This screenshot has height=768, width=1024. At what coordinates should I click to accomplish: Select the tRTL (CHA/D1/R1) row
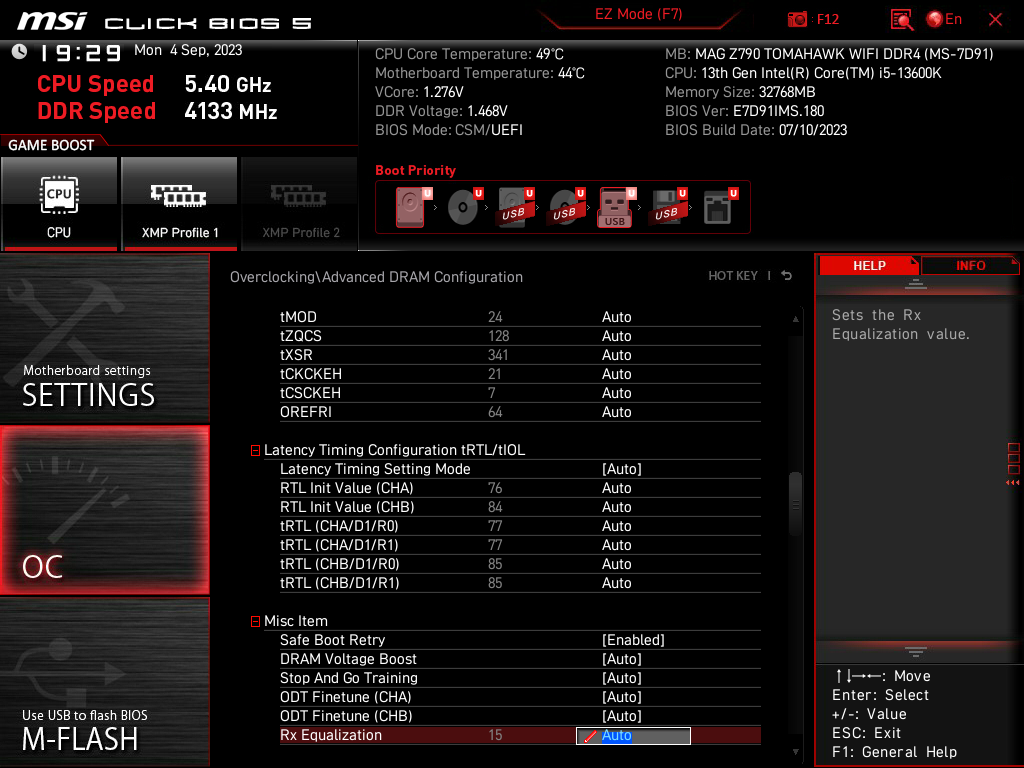[520, 545]
